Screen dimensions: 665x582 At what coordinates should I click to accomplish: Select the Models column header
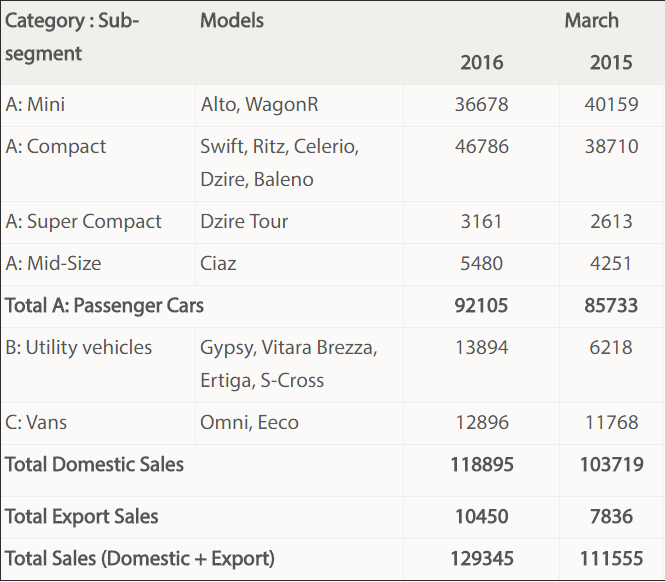click(232, 20)
